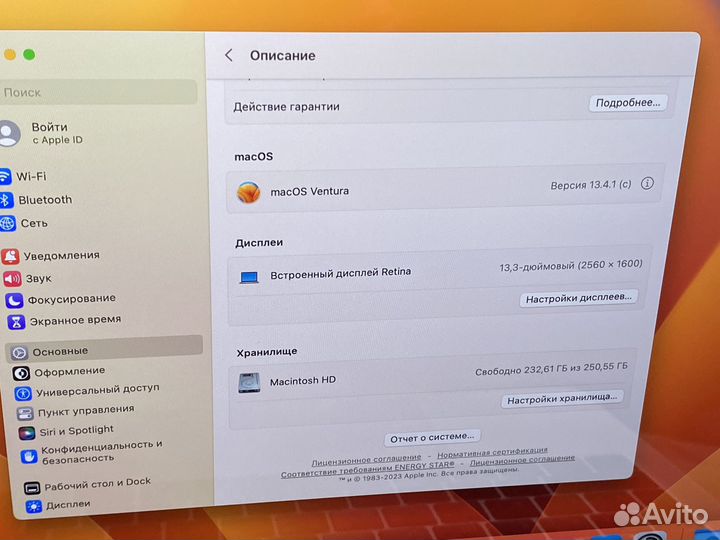The height and width of the screenshot is (540, 720).
Task: Select the Bluetooth sidebar label
Action: coord(45,200)
